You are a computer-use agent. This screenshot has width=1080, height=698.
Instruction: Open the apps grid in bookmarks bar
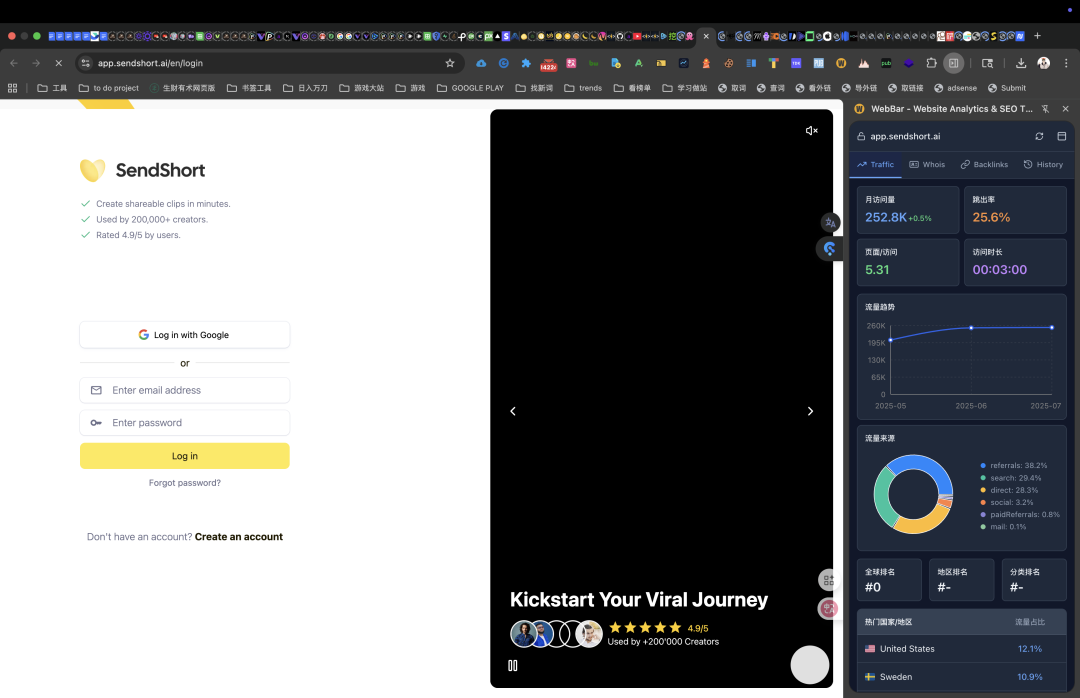coord(12,88)
